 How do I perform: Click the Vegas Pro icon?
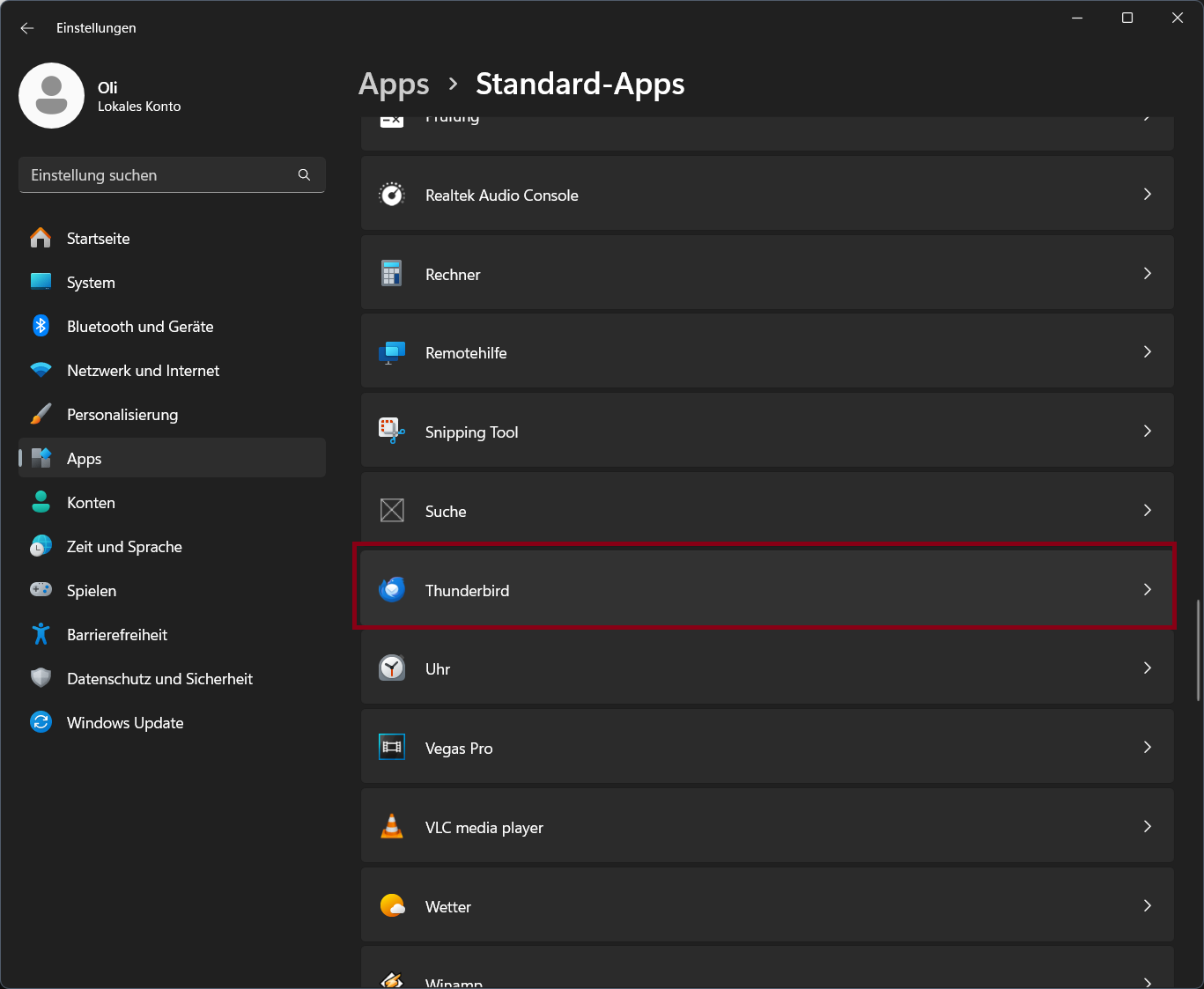click(x=392, y=747)
